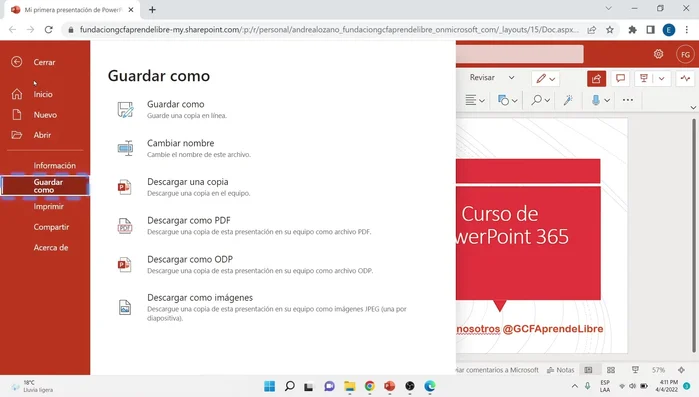Click the Cambiar nombre rename icon
The height and width of the screenshot is (397, 699).
pyautogui.click(x=125, y=148)
